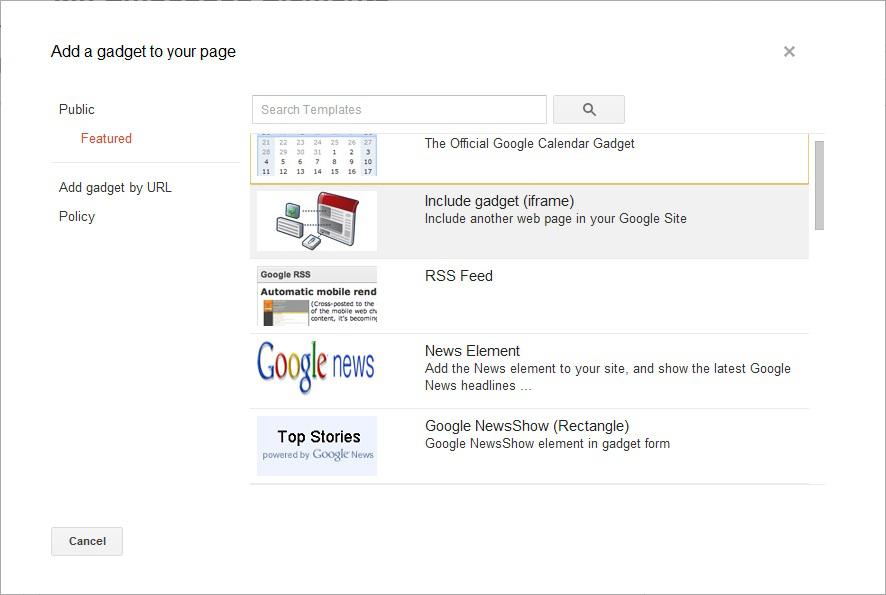
Task: Click the News Element description text
Action: pos(607,377)
